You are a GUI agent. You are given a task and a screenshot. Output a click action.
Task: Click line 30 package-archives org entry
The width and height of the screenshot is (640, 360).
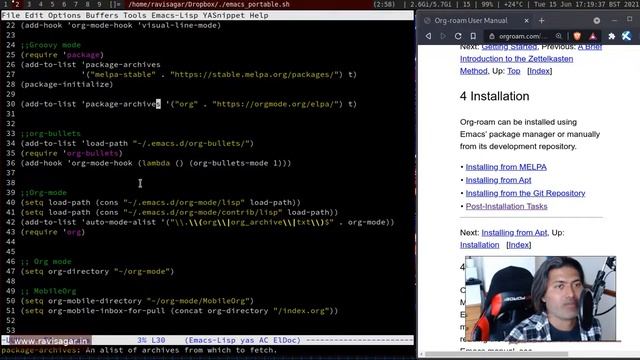189,104
